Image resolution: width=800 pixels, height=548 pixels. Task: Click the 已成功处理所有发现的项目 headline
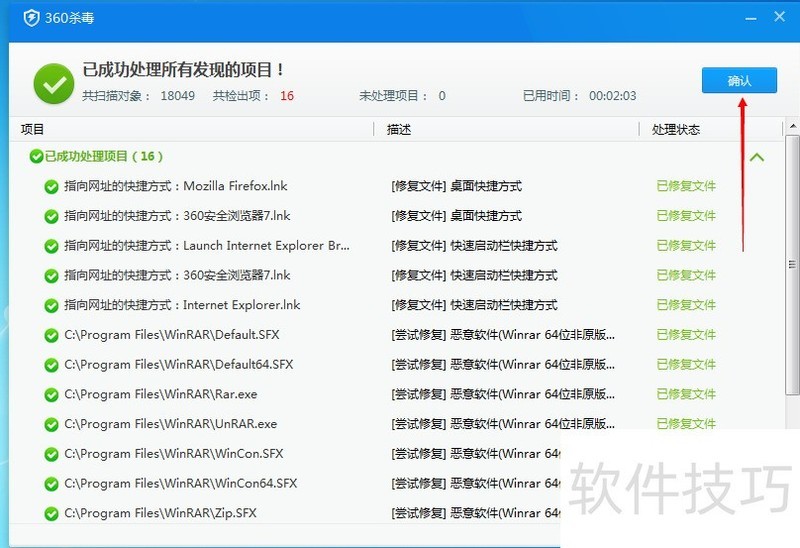point(183,70)
